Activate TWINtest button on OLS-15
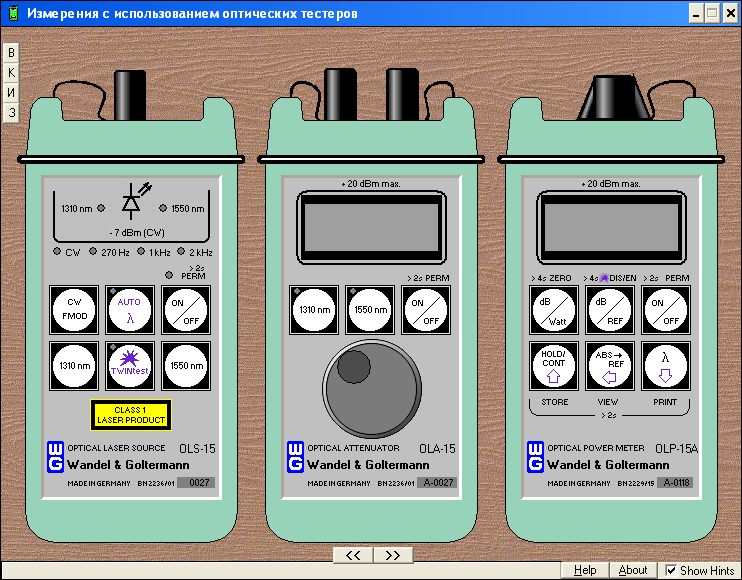 [x=130, y=366]
